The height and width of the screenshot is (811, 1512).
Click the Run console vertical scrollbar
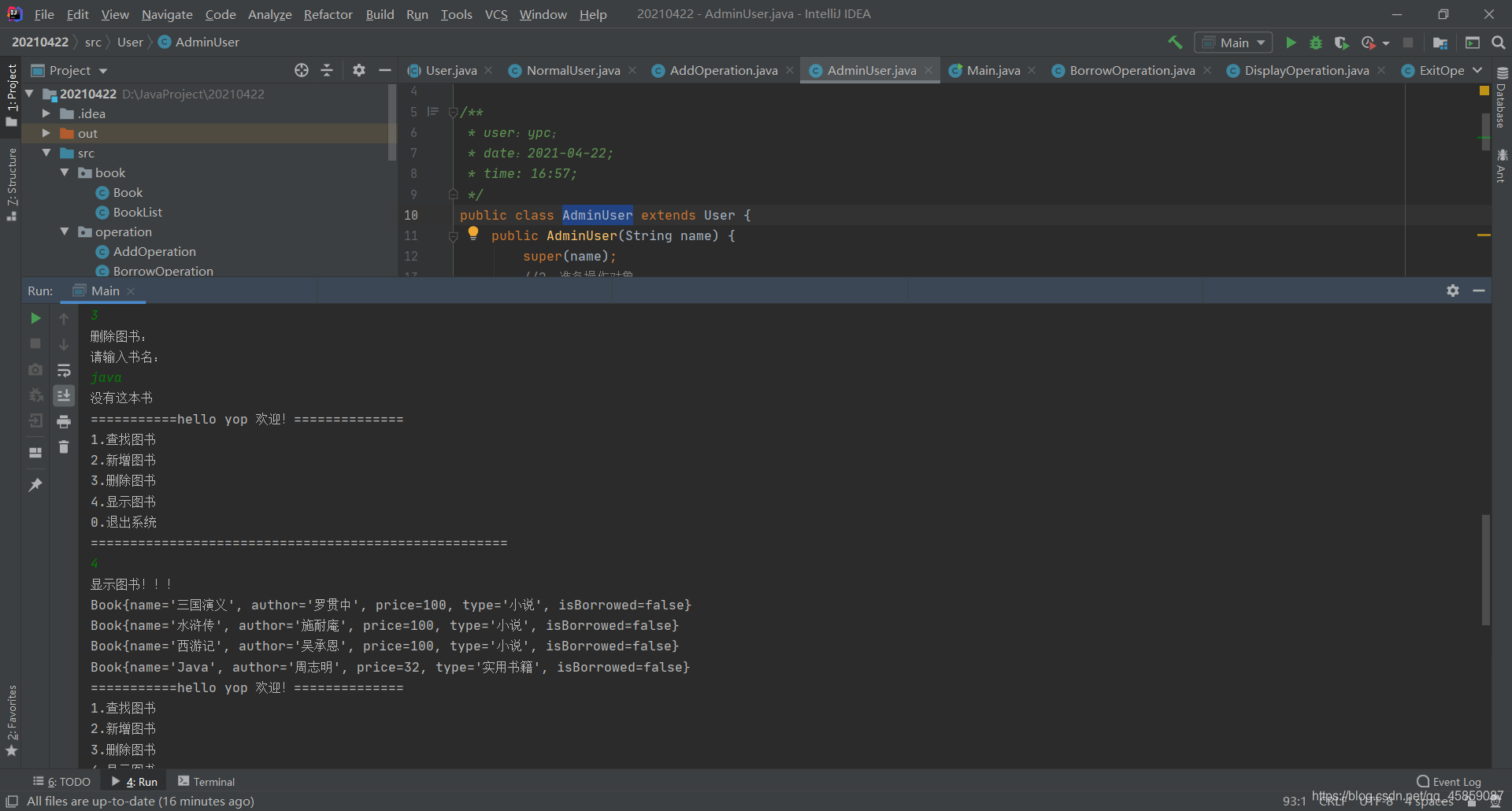pyautogui.click(x=1485, y=570)
